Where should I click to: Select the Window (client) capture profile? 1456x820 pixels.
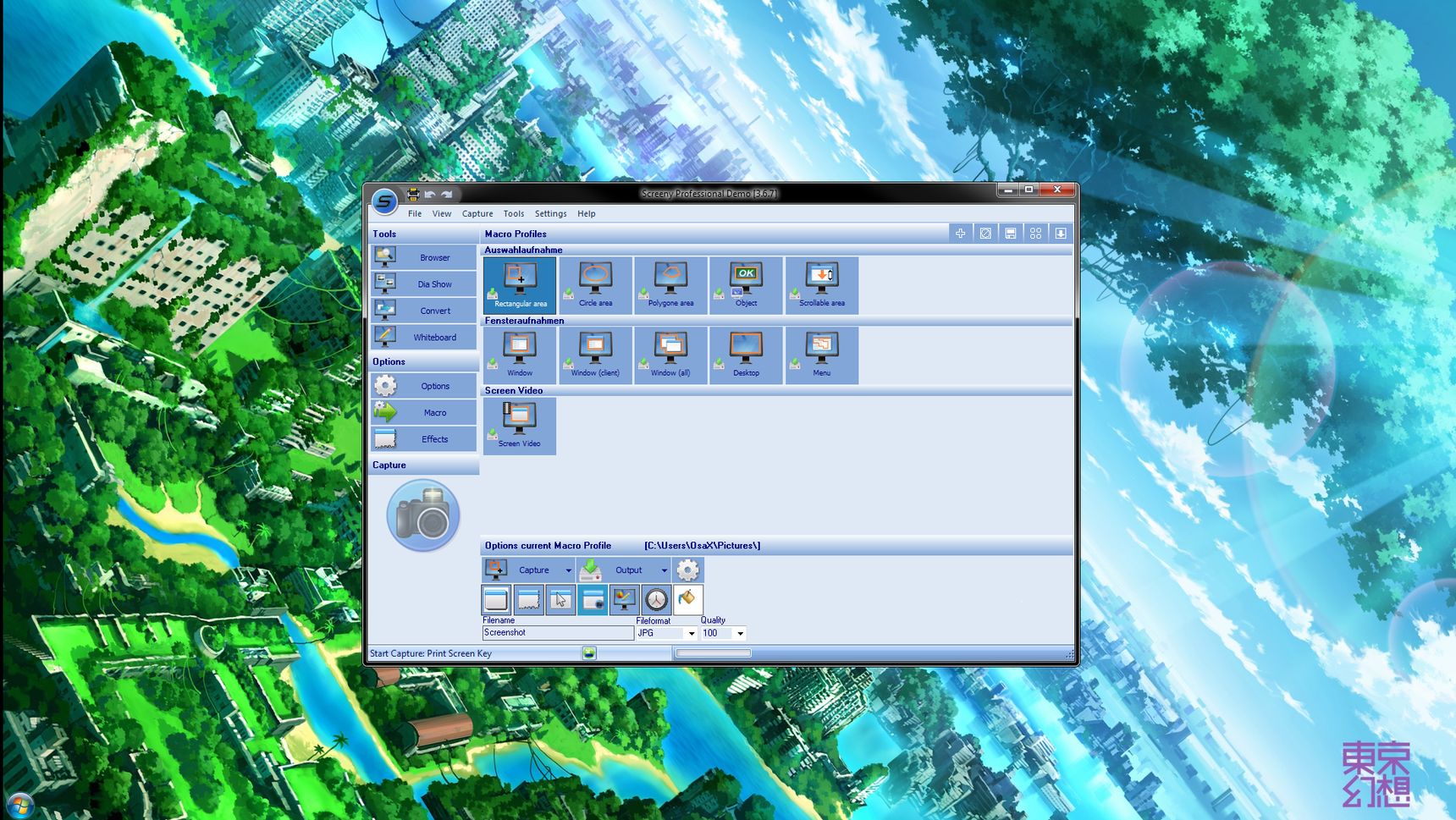[595, 355]
